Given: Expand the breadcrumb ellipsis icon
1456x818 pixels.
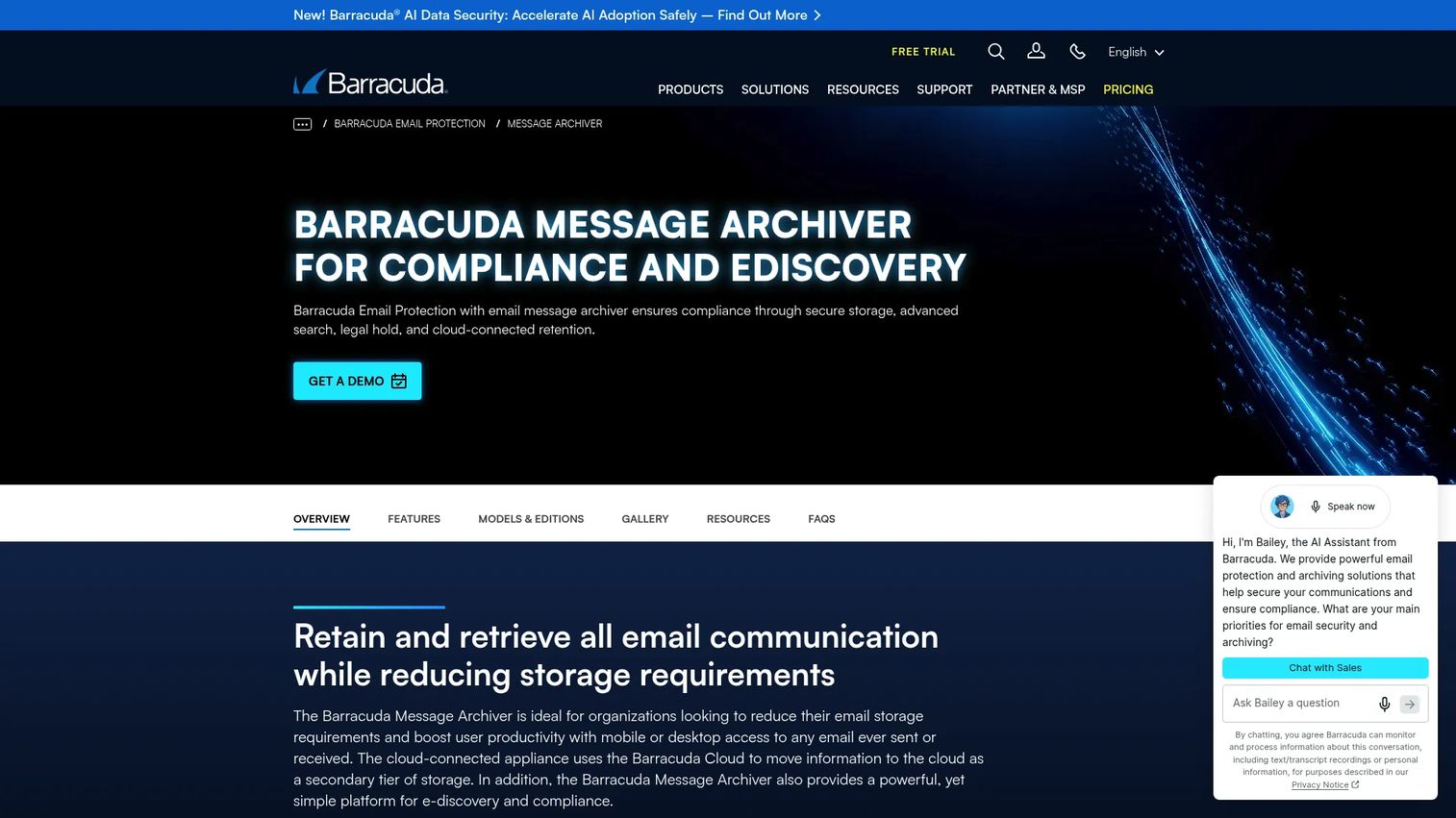Looking at the screenshot, I should click(302, 124).
